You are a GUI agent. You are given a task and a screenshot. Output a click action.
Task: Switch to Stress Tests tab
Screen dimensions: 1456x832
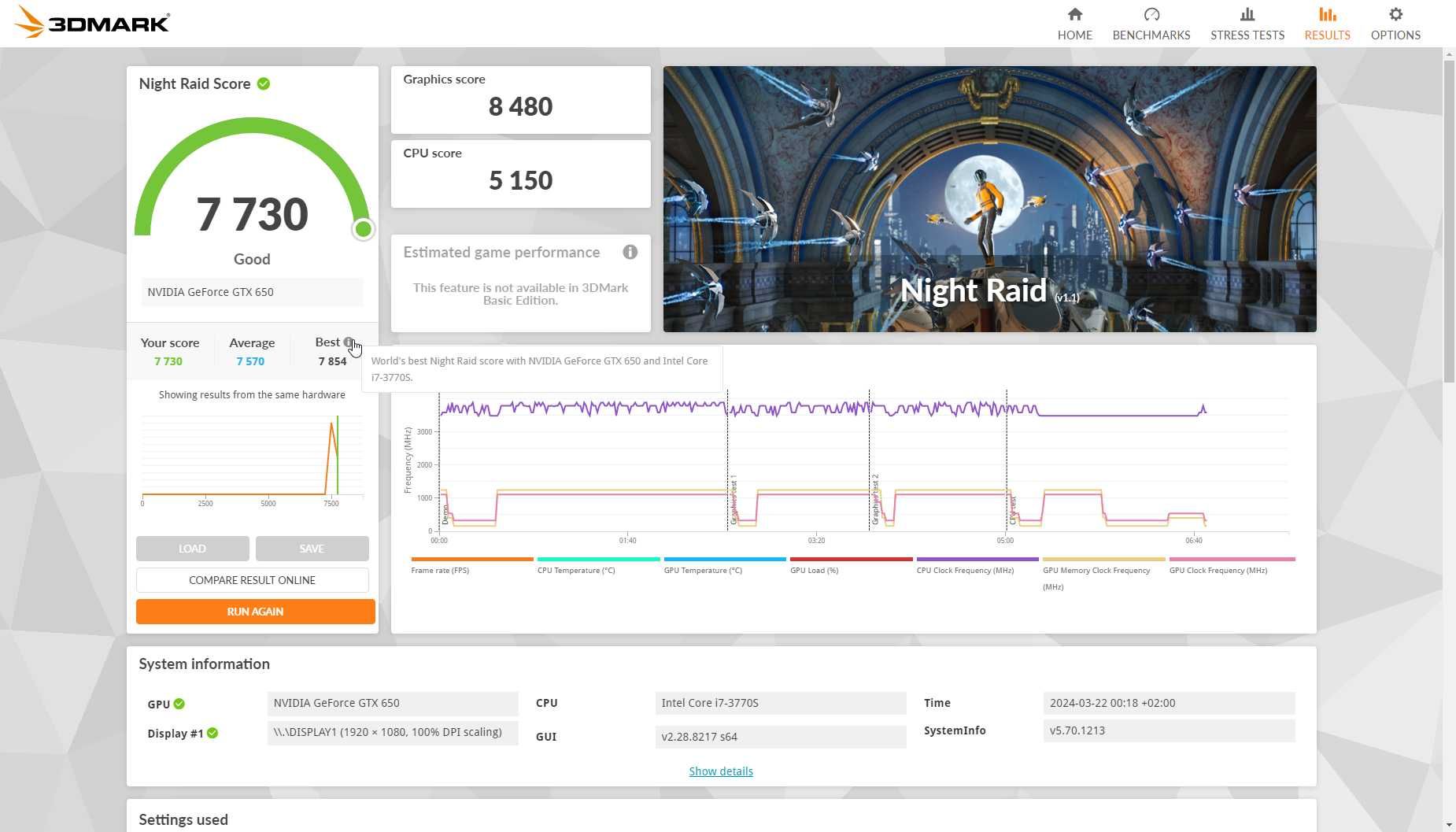1247,24
